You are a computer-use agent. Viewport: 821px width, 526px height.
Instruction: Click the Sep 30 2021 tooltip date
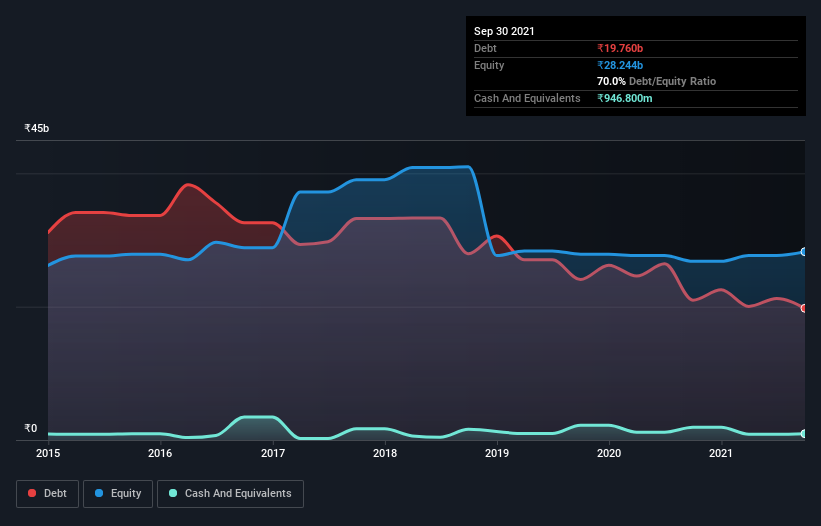[x=504, y=31]
